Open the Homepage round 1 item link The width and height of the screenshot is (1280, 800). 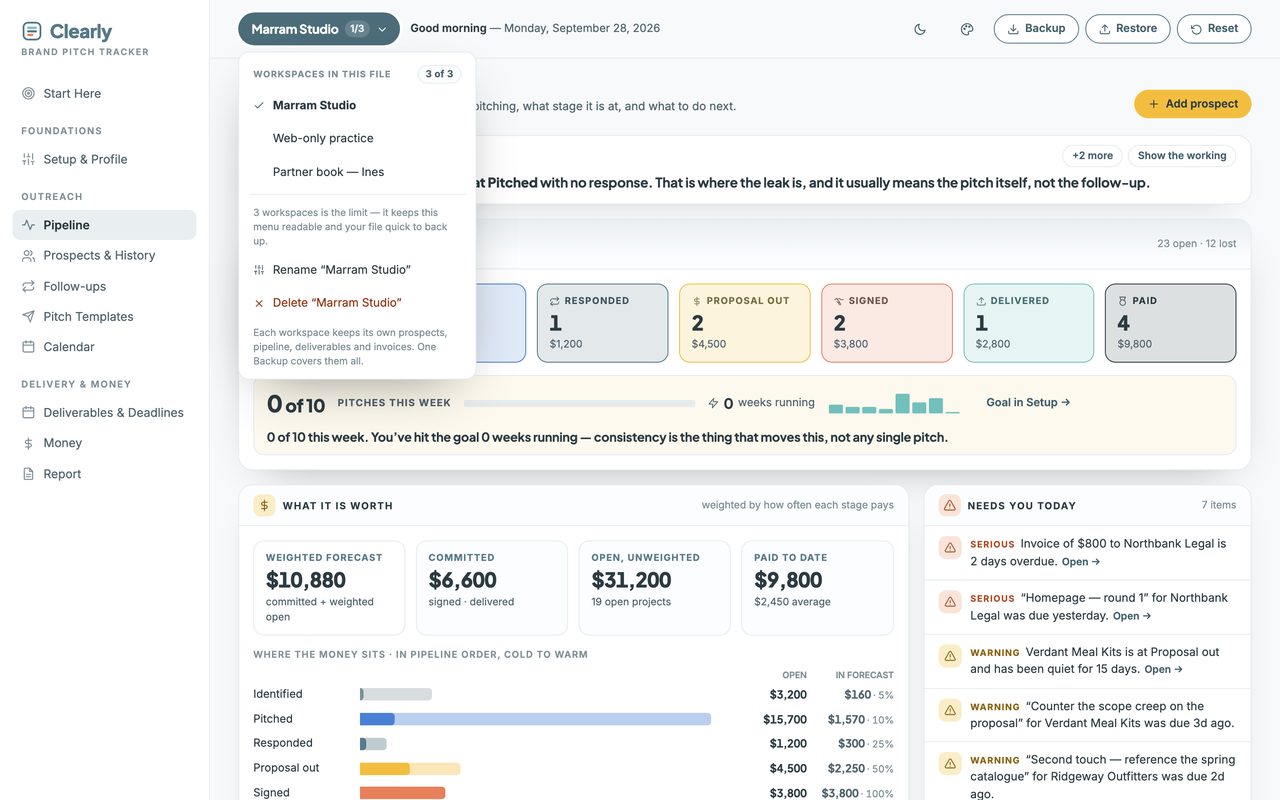pyautogui.click(x=1132, y=616)
